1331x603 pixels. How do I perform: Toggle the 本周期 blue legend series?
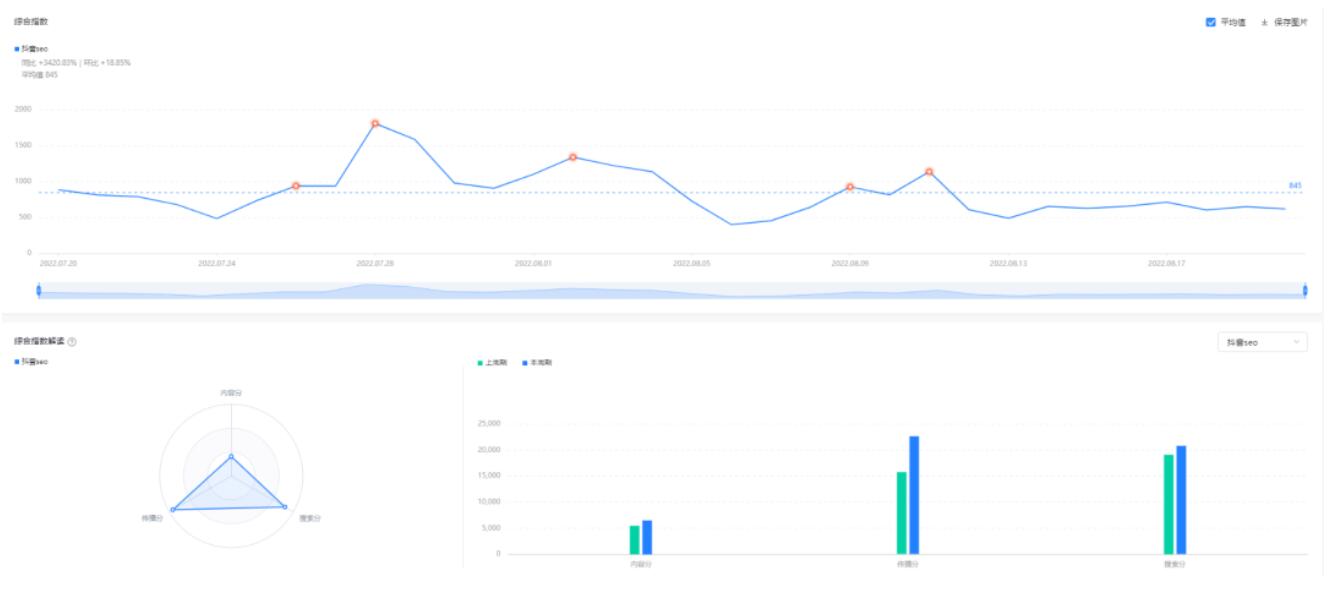point(536,363)
